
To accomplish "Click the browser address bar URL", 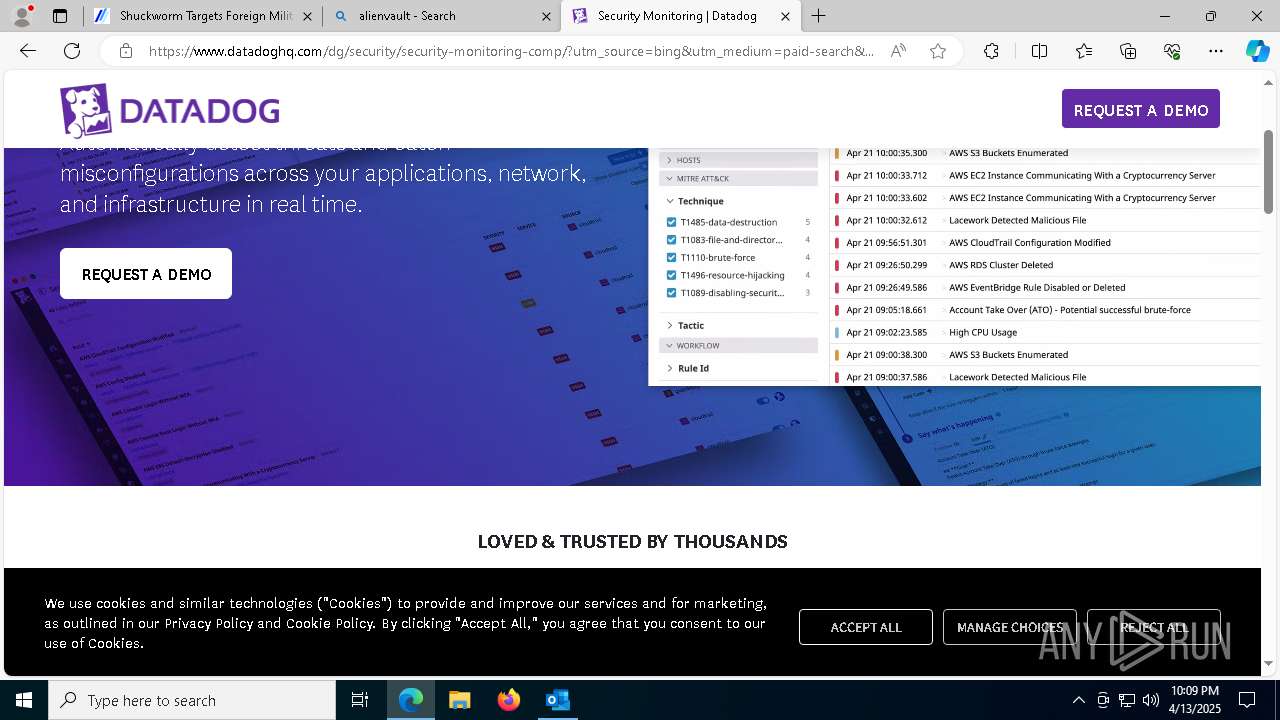I will pos(510,51).
